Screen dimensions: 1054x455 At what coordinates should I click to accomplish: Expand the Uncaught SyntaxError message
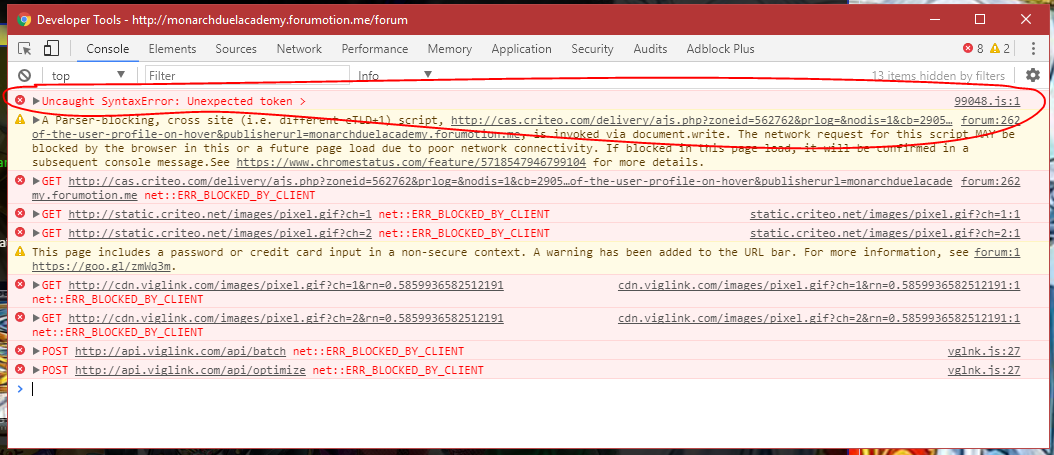(36, 101)
